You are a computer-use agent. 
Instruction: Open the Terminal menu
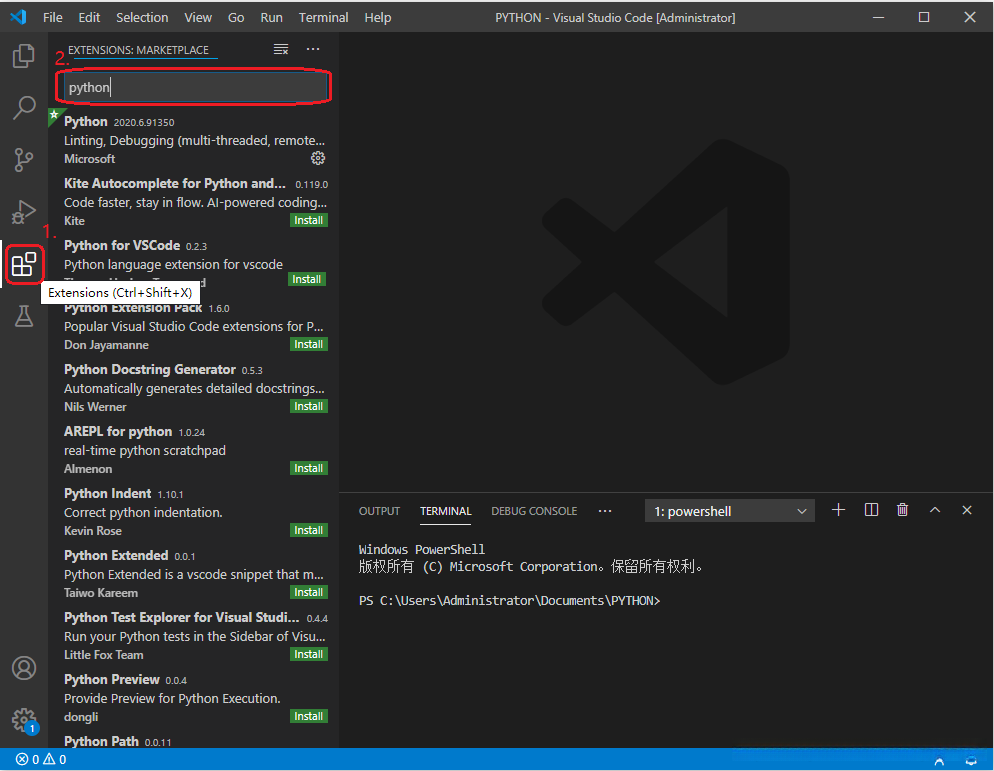(x=324, y=17)
